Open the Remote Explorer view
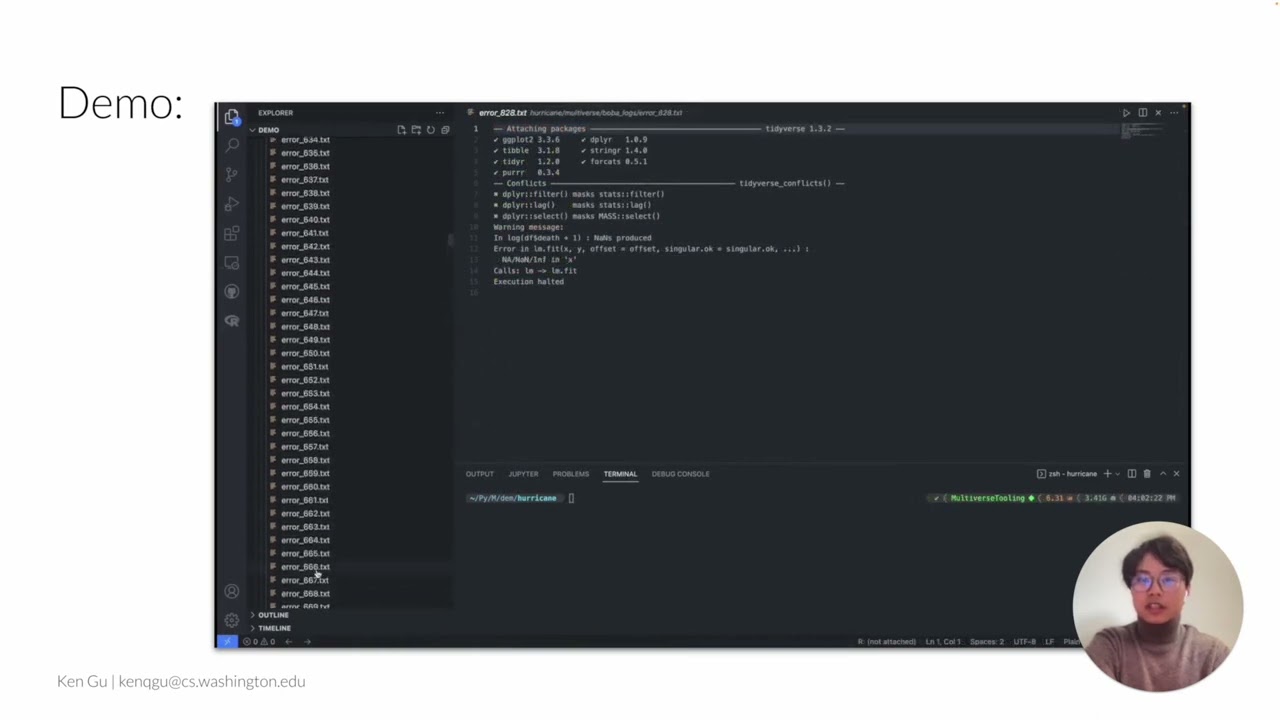 pyautogui.click(x=232, y=262)
